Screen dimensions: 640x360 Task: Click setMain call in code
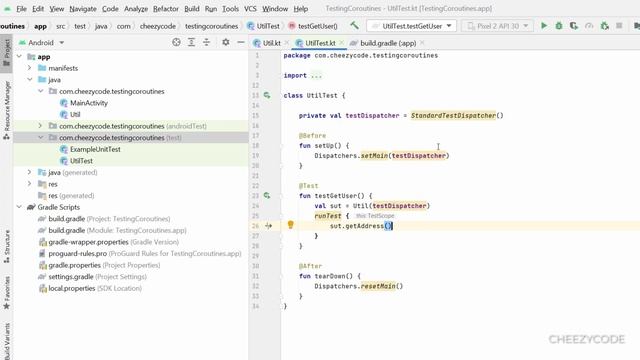coord(374,156)
